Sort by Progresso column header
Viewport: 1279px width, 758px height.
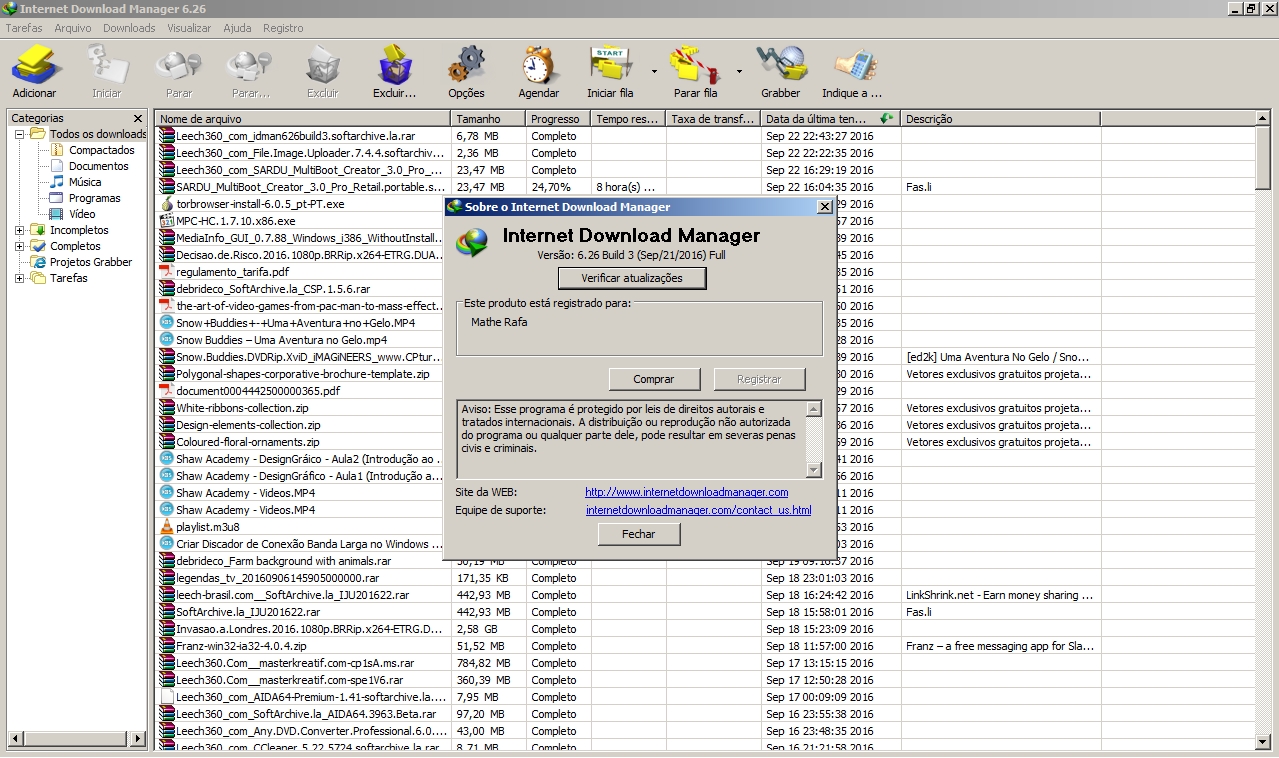click(x=558, y=119)
